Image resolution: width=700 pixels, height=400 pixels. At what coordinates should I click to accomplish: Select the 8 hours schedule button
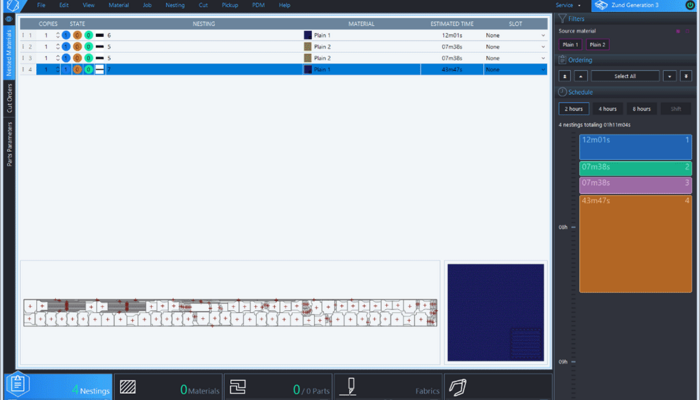point(641,108)
